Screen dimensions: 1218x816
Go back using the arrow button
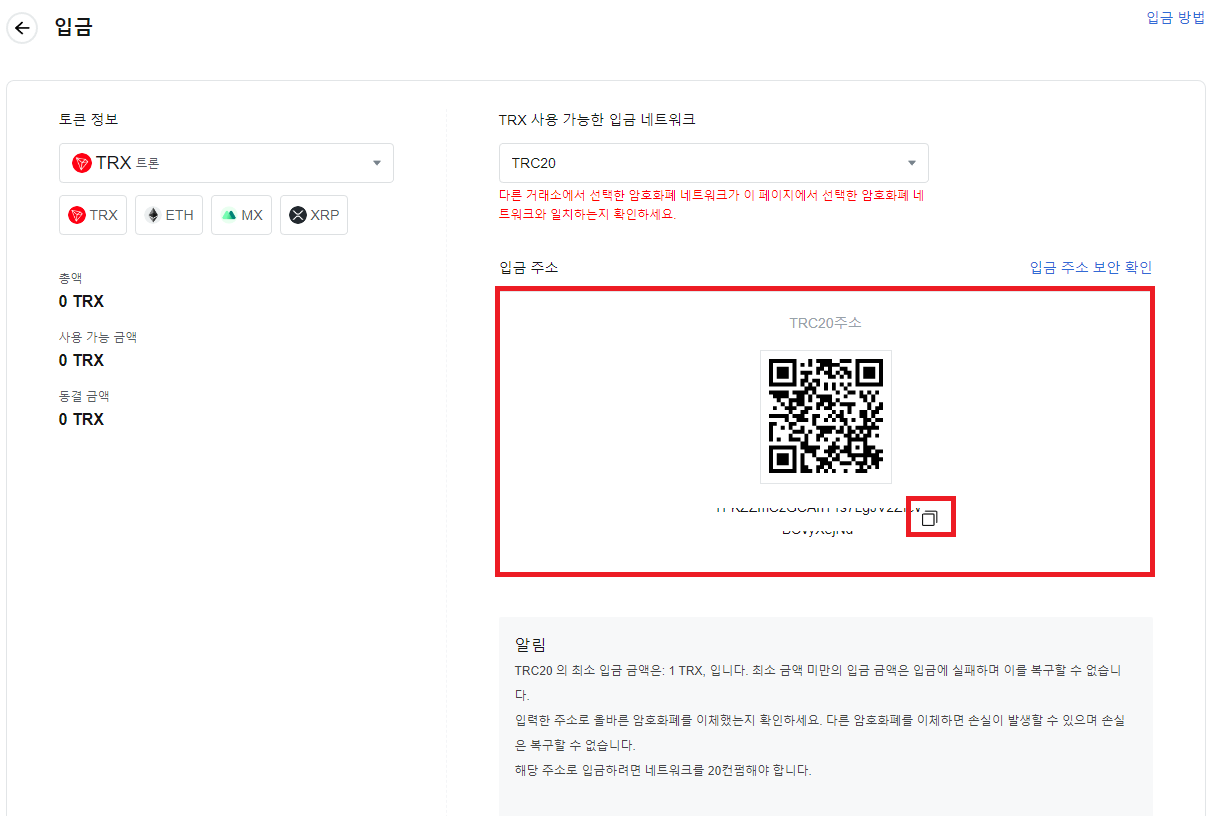pyautogui.click(x=22, y=28)
